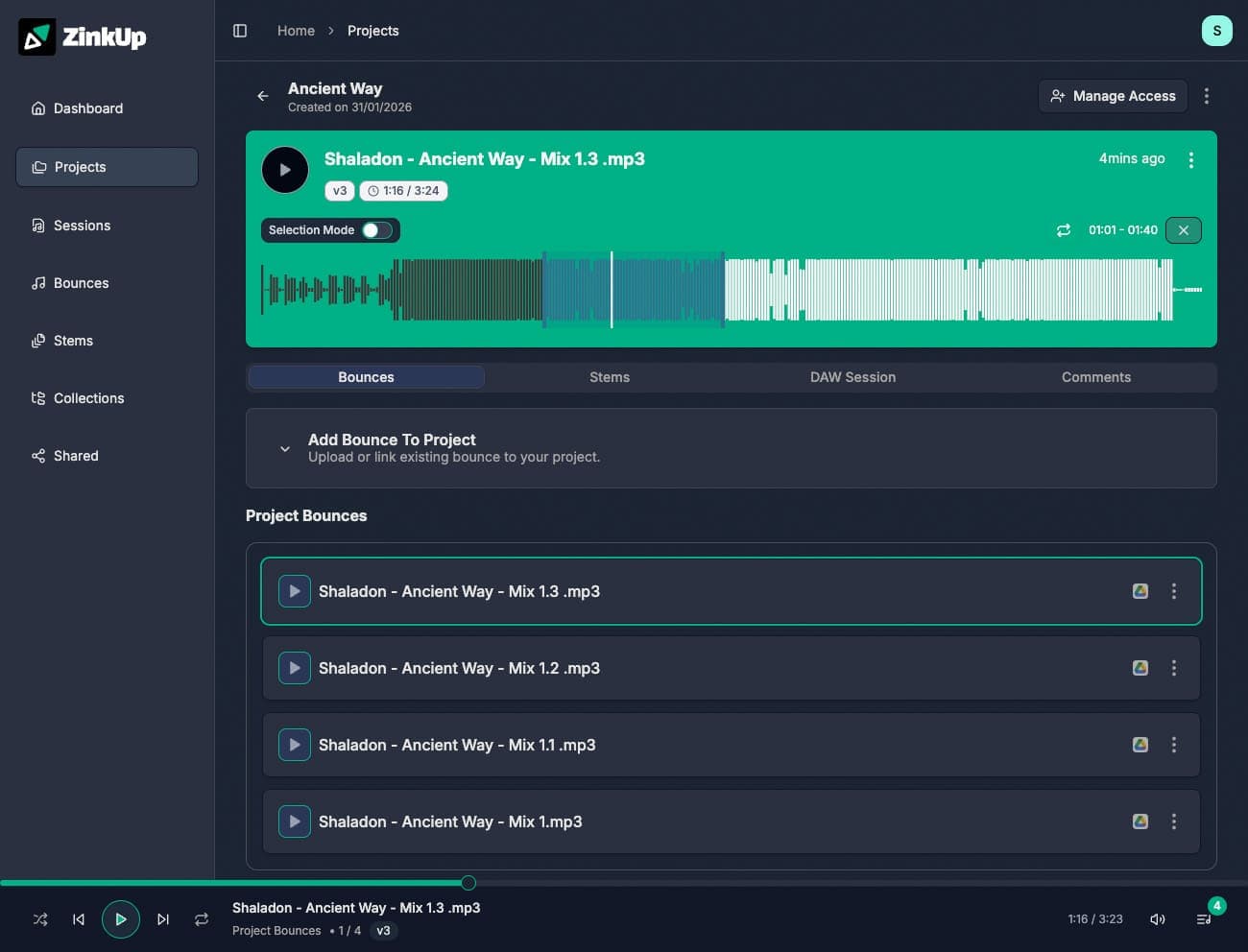Open the three-dot menu next to Manage Access

click(1207, 96)
